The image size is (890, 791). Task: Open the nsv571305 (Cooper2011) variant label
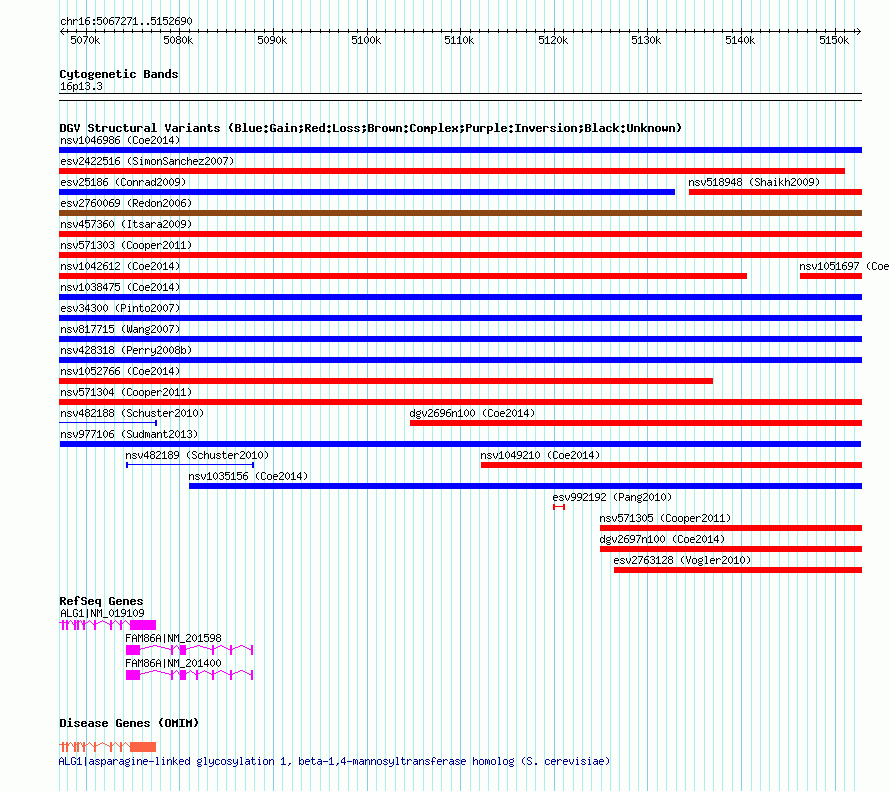tap(665, 518)
